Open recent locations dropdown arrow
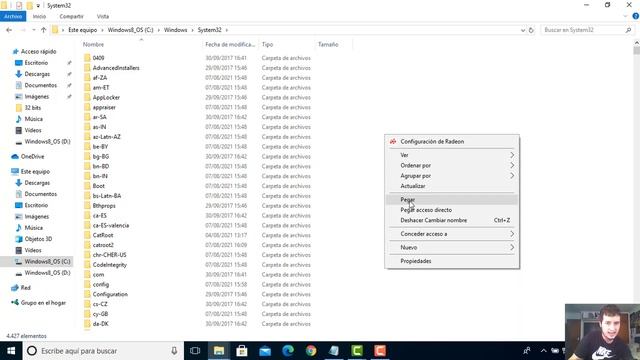 pos(33,30)
